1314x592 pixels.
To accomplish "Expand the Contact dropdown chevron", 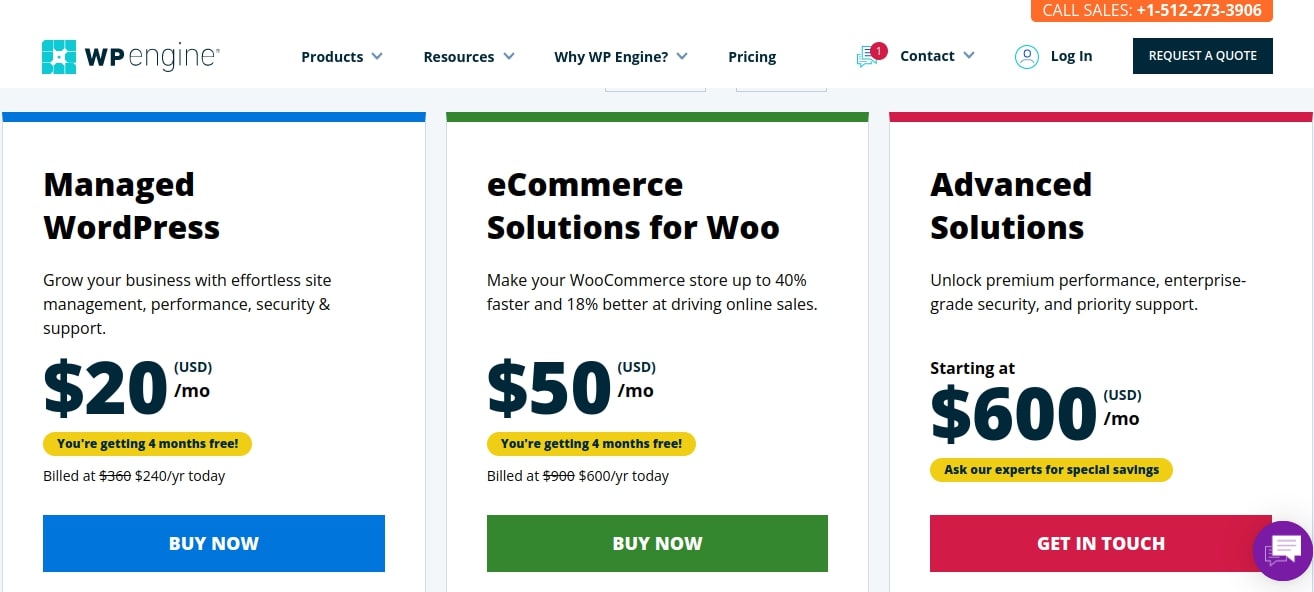I will (x=968, y=56).
